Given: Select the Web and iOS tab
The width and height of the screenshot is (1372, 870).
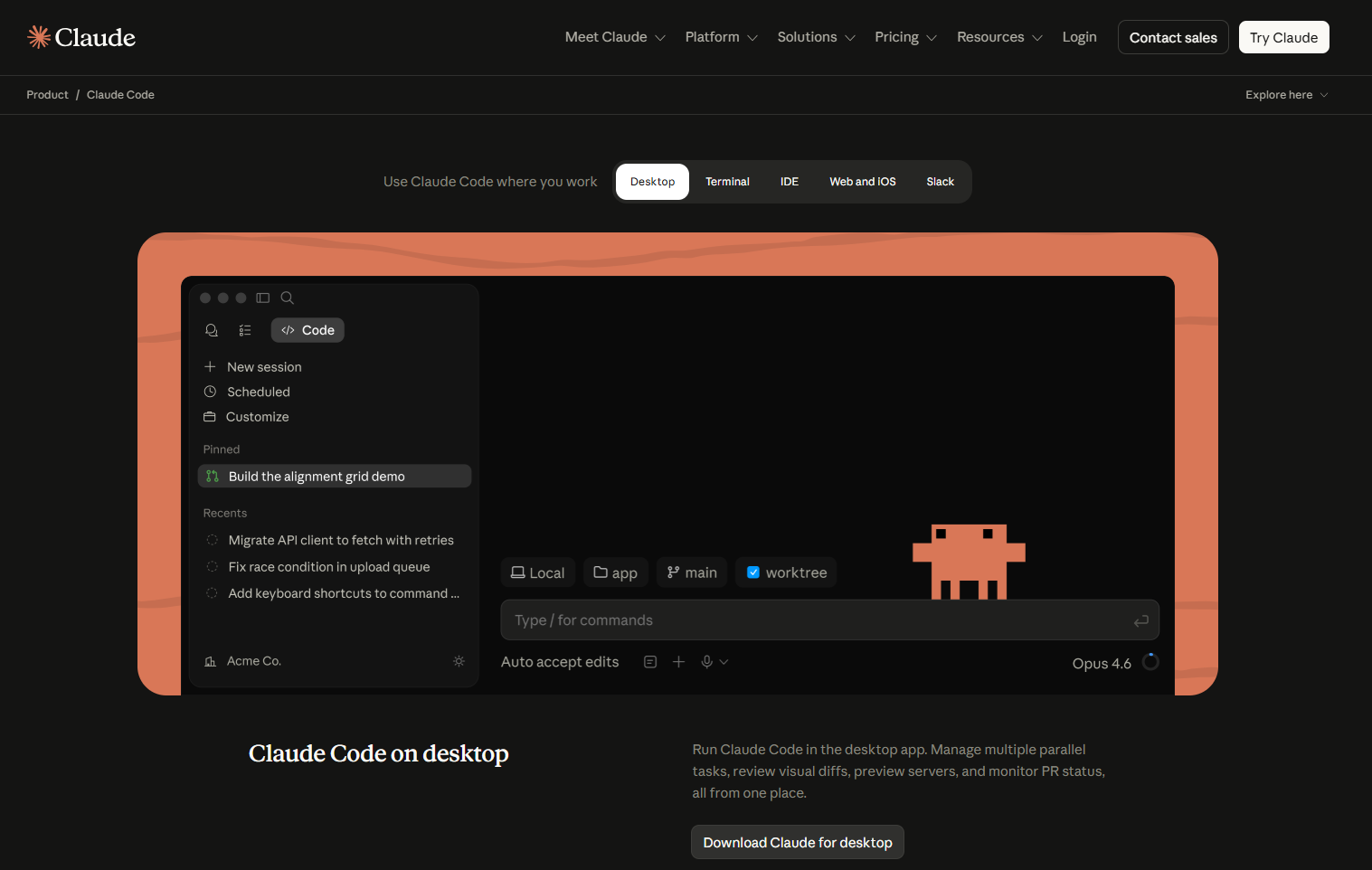Looking at the screenshot, I should 863,182.
